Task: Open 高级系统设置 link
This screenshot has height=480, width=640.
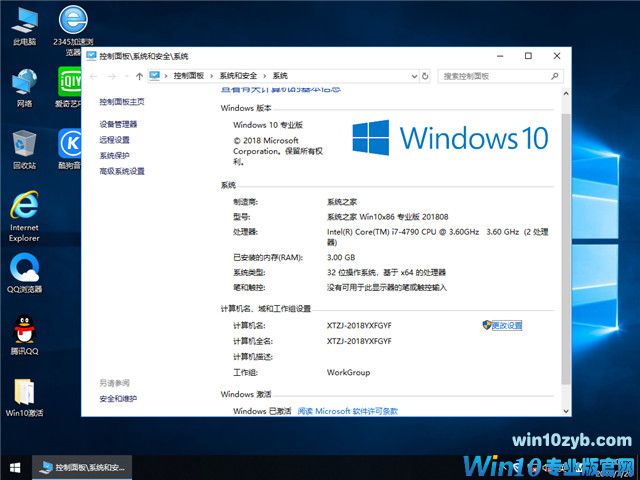Action: tap(122, 171)
